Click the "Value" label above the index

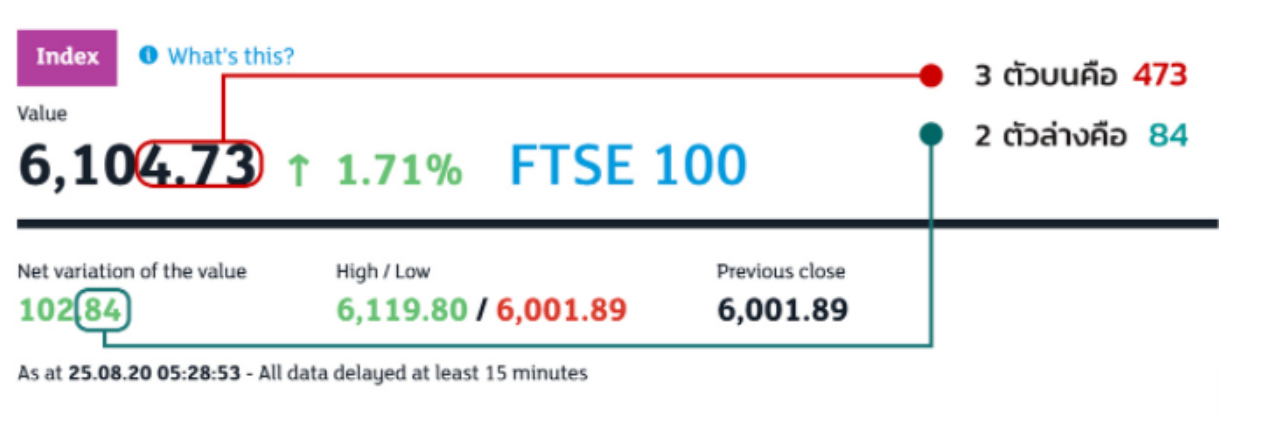pos(42,114)
